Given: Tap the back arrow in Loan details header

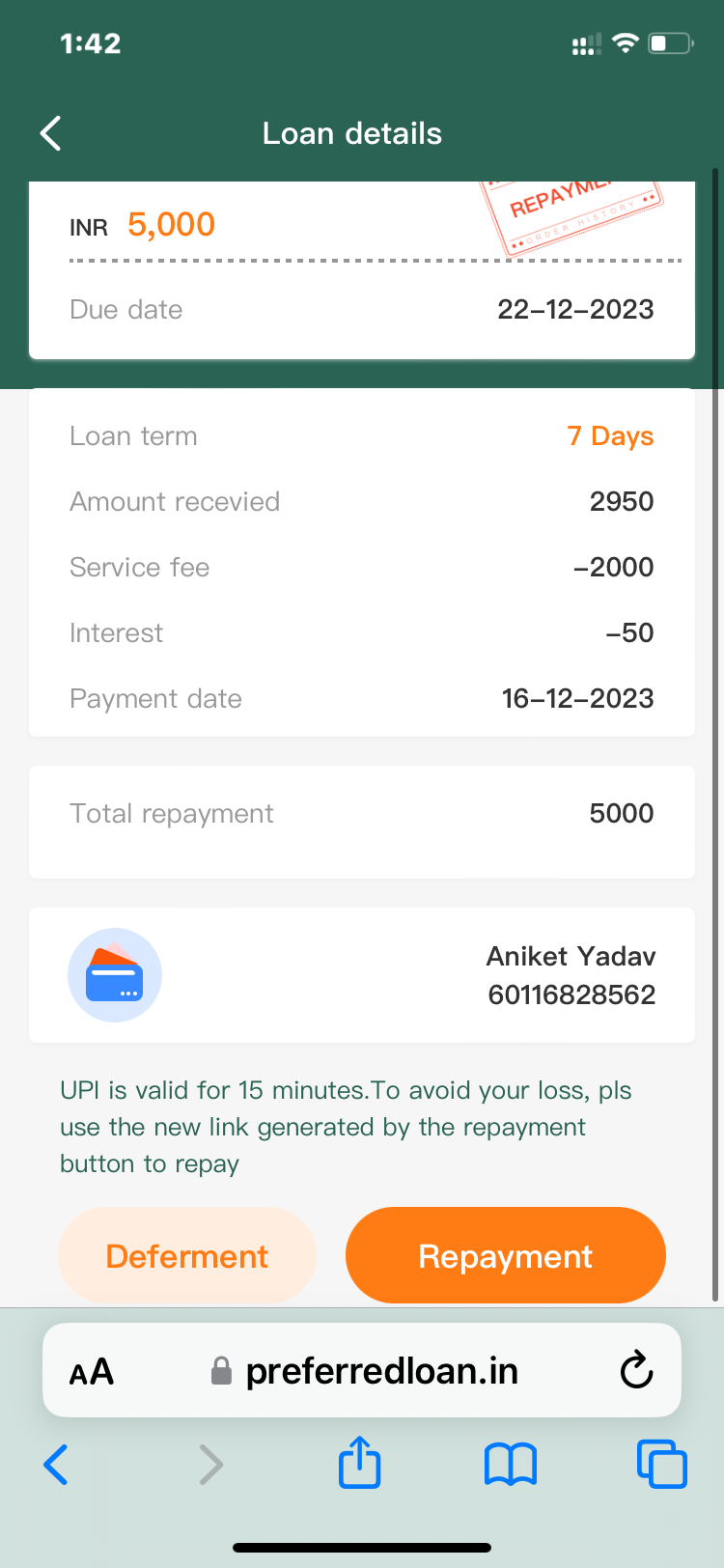Looking at the screenshot, I should pos(51,133).
